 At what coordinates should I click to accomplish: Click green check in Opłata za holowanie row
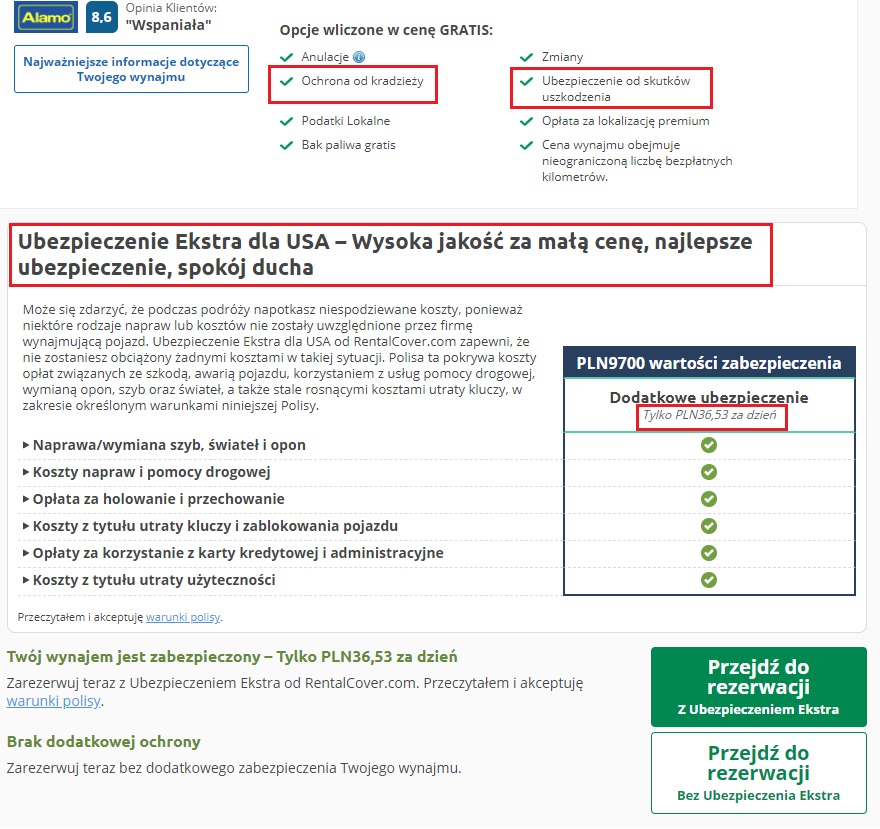pos(709,499)
